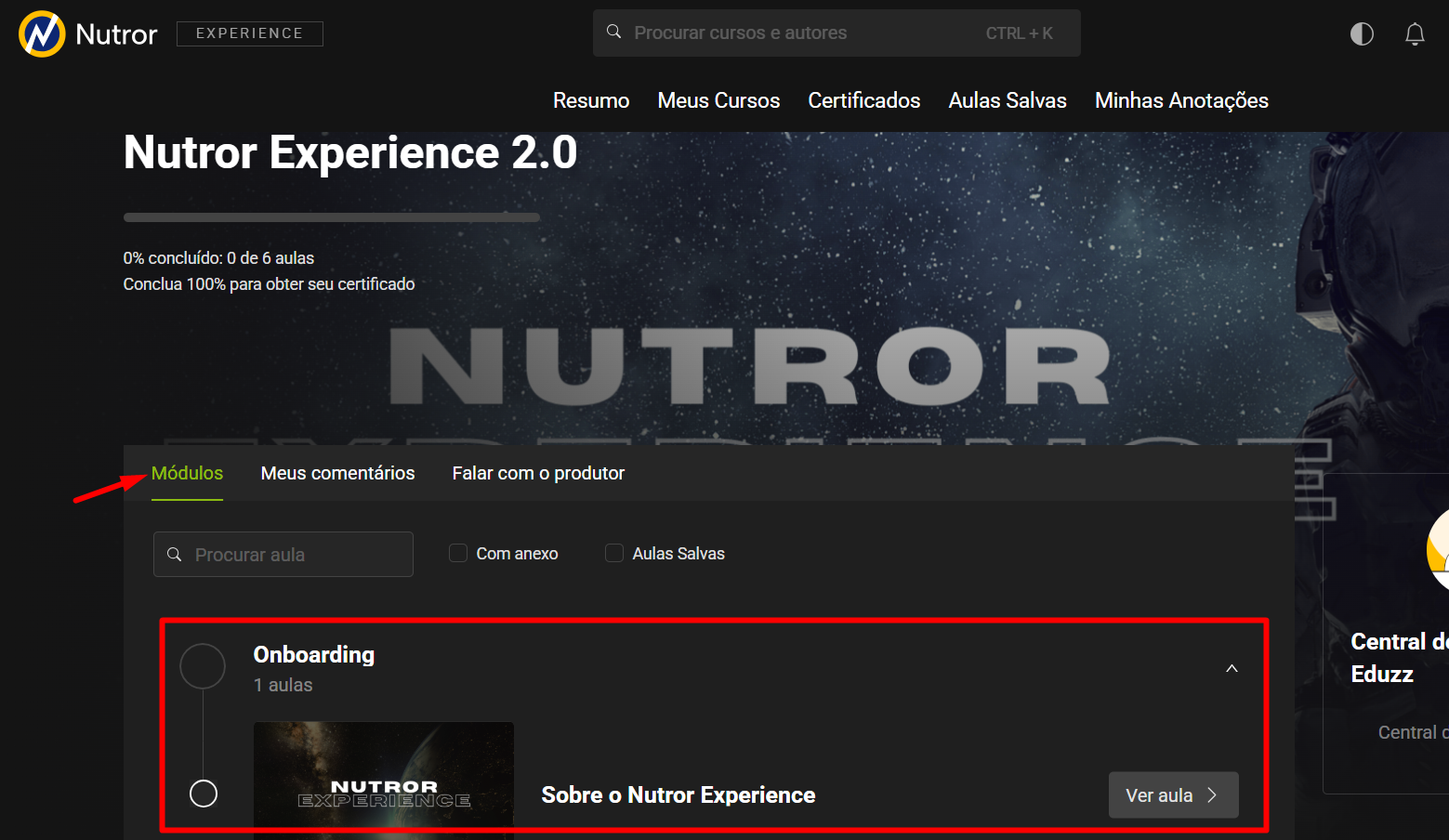The image size is (1449, 840).
Task: Click the course progress bar
Action: tap(332, 217)
